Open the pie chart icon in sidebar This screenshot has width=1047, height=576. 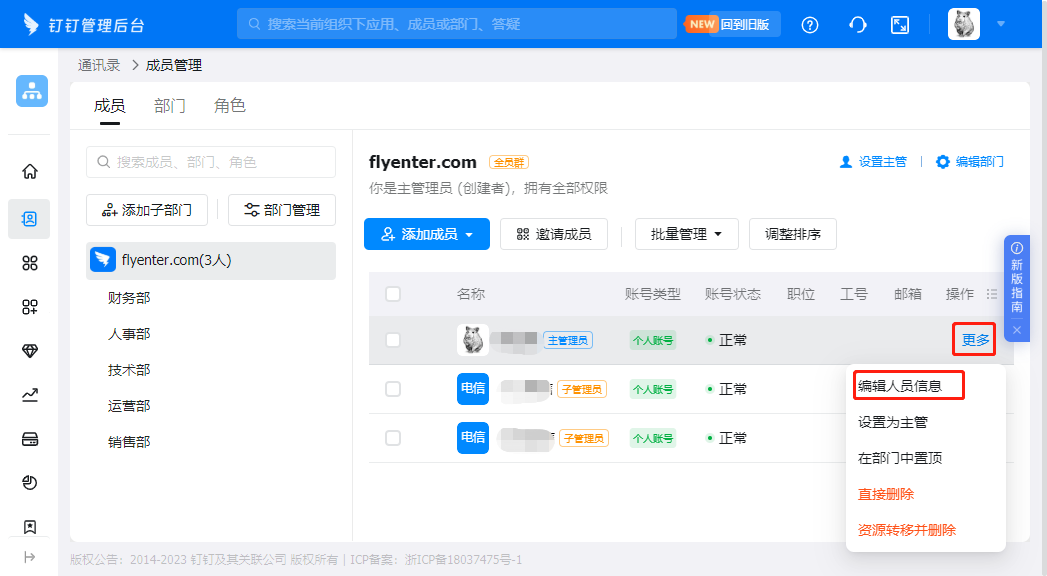(x=30, y=483)
